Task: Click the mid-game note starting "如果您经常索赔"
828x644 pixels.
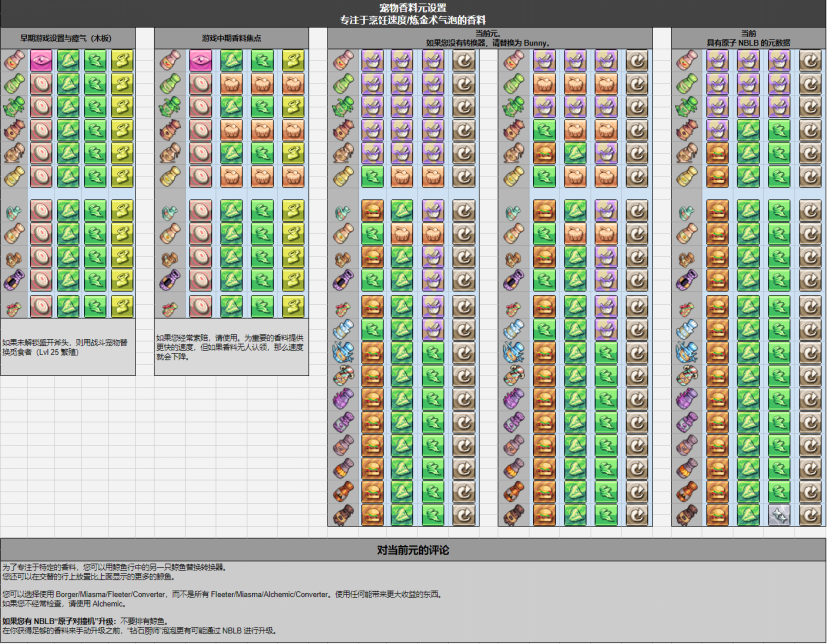Action: click(x=230, y=347)
